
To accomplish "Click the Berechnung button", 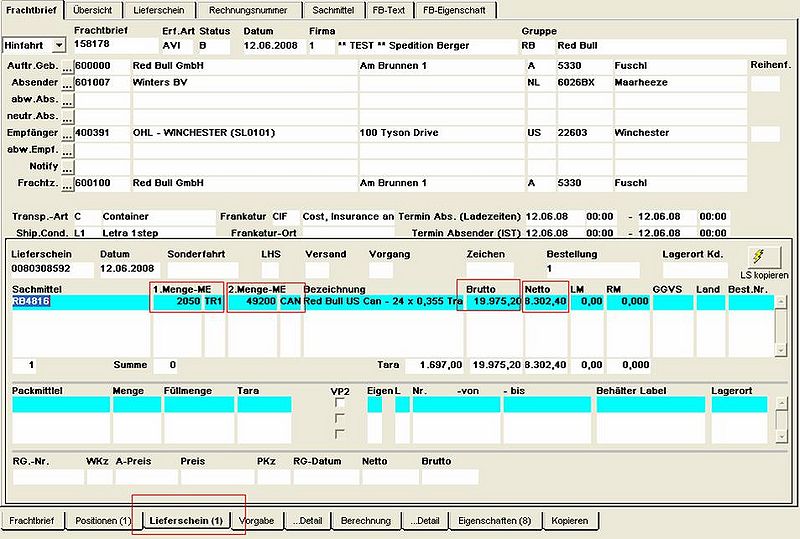I will click(366, 521).
